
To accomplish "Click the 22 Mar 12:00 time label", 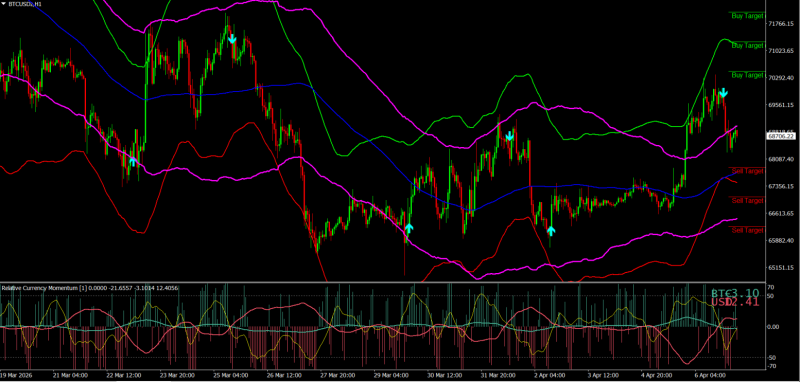I will [123, 375].
